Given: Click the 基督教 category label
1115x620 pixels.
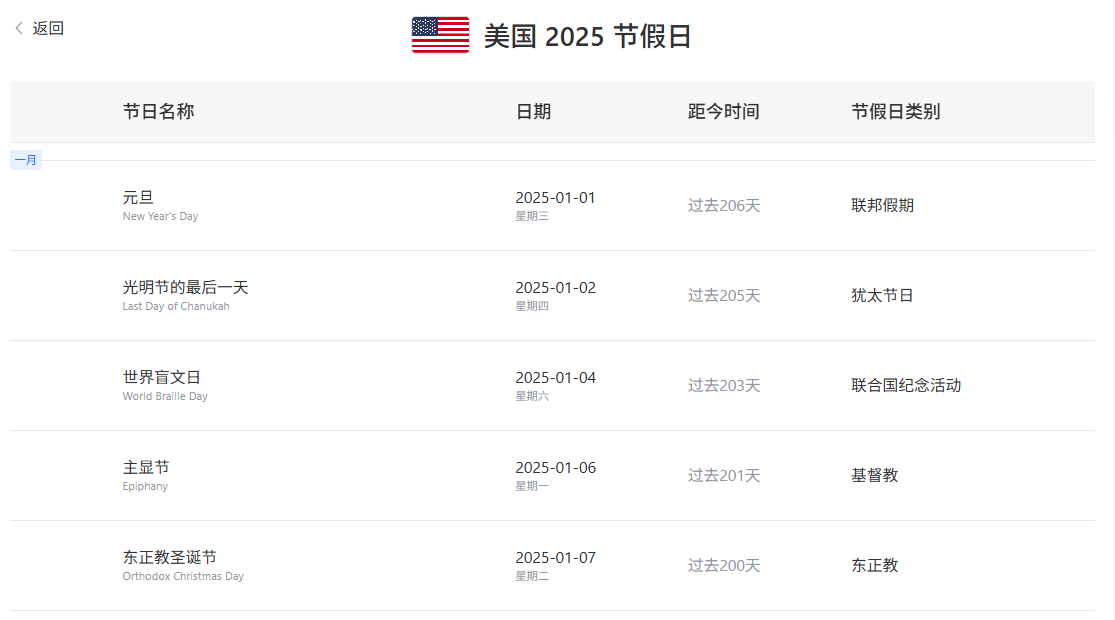Looking at the screenshot, I should point(875,476).
